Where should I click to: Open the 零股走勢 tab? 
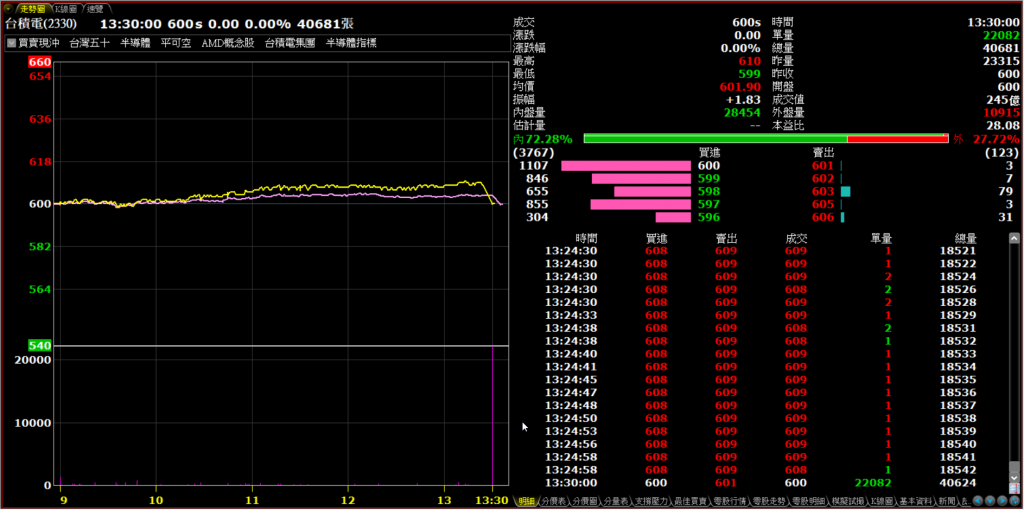pos(770,502)
